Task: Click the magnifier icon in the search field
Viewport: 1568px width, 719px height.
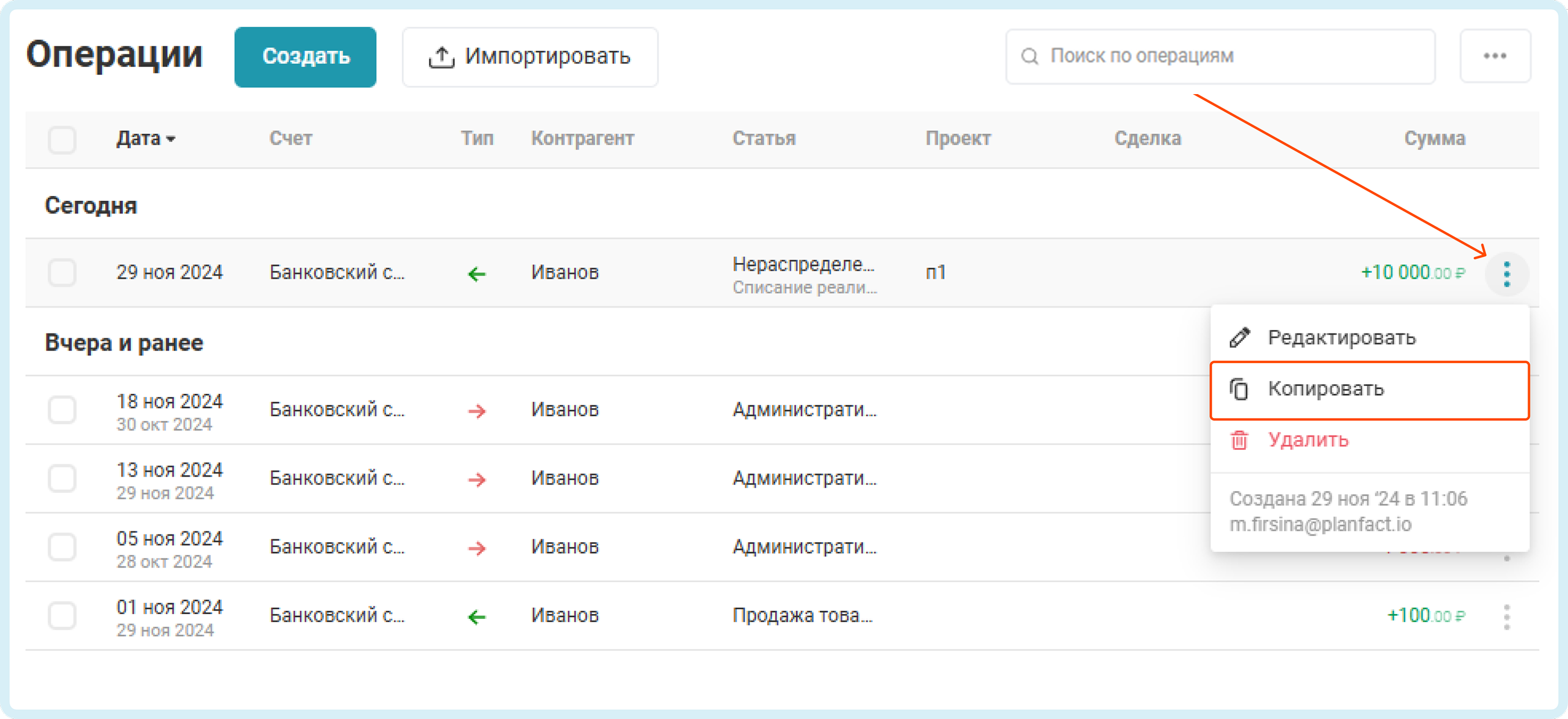Action: 1029,57
